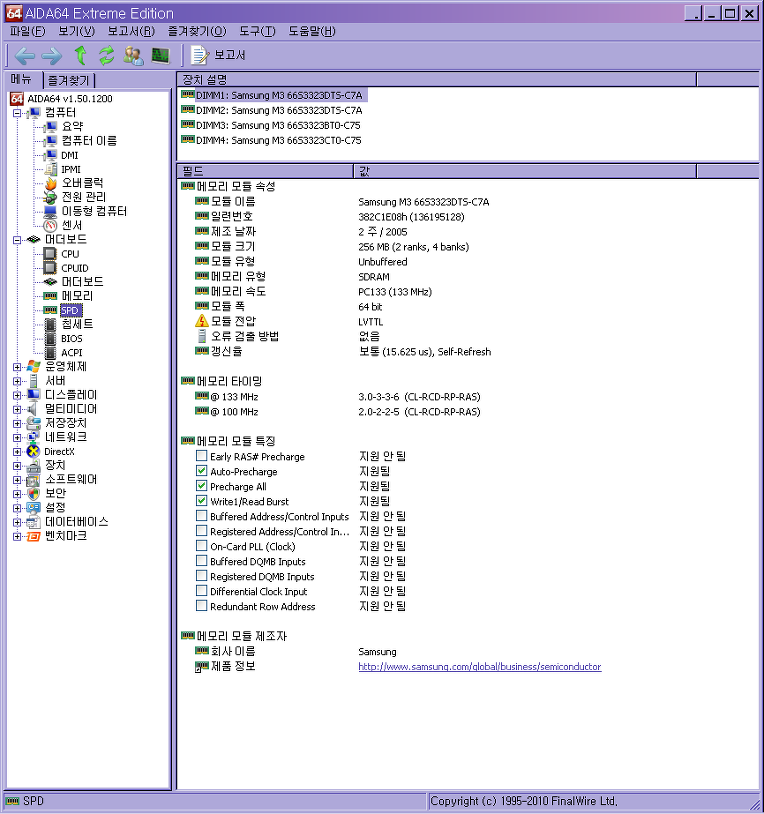Expand the 운영체제 tree node
Screen dimensions: 764x814
click(17, 367)
